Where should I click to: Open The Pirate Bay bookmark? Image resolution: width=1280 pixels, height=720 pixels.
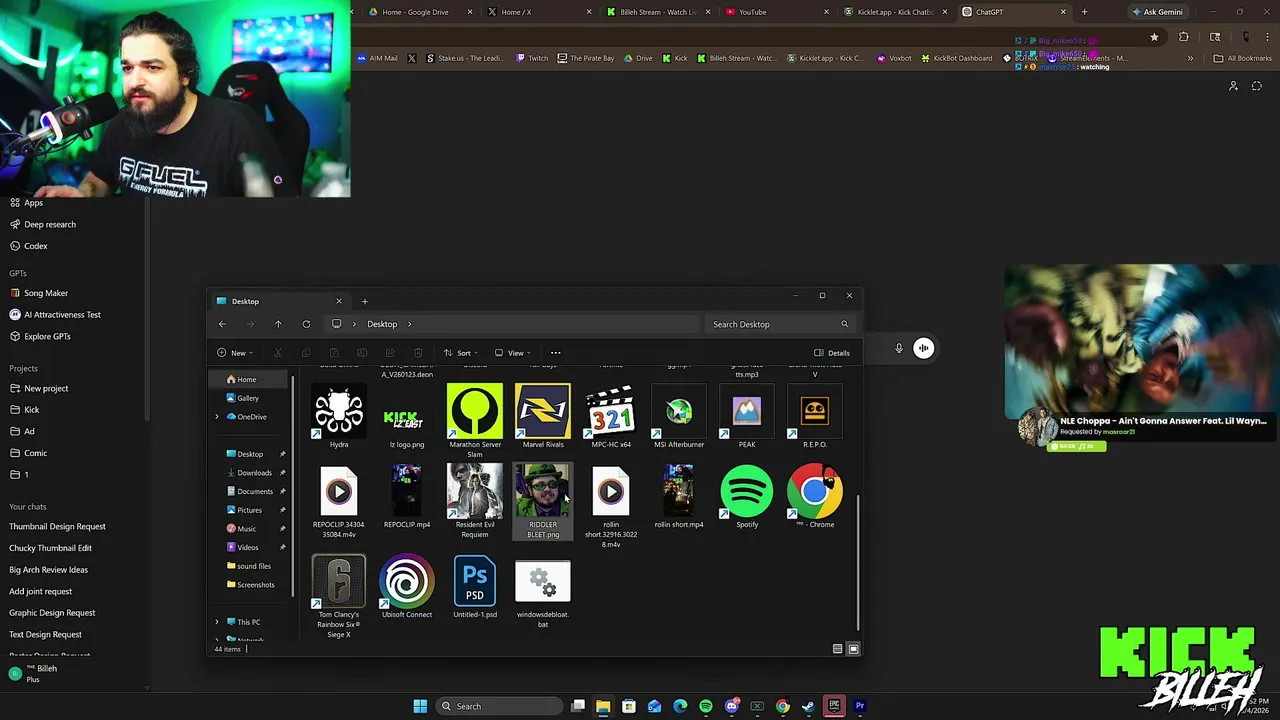click(x=585, y=58)
